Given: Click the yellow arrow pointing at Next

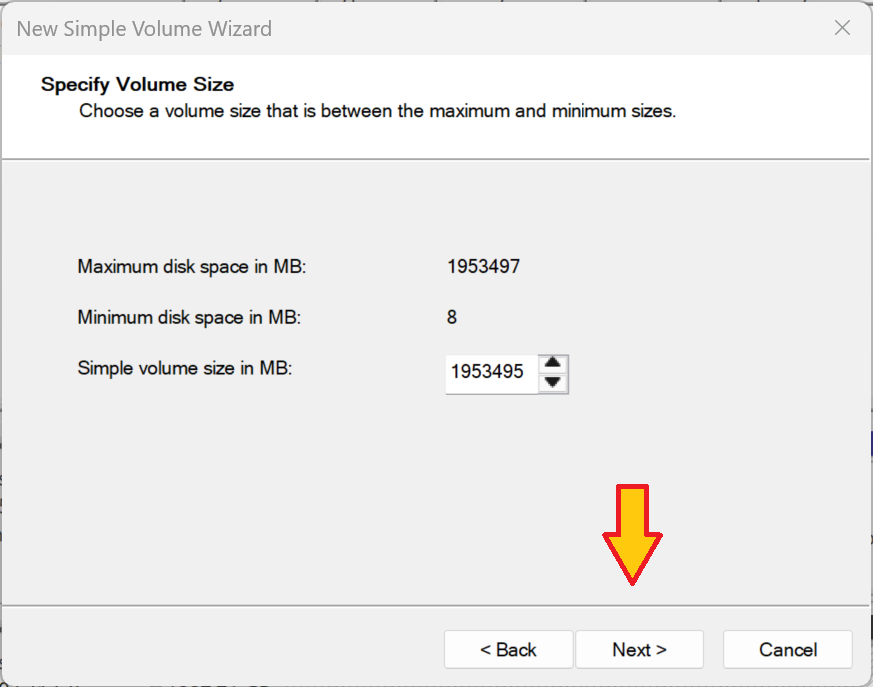Looking at the screenshot, I should pyautogui.click(x=632, y=534).
